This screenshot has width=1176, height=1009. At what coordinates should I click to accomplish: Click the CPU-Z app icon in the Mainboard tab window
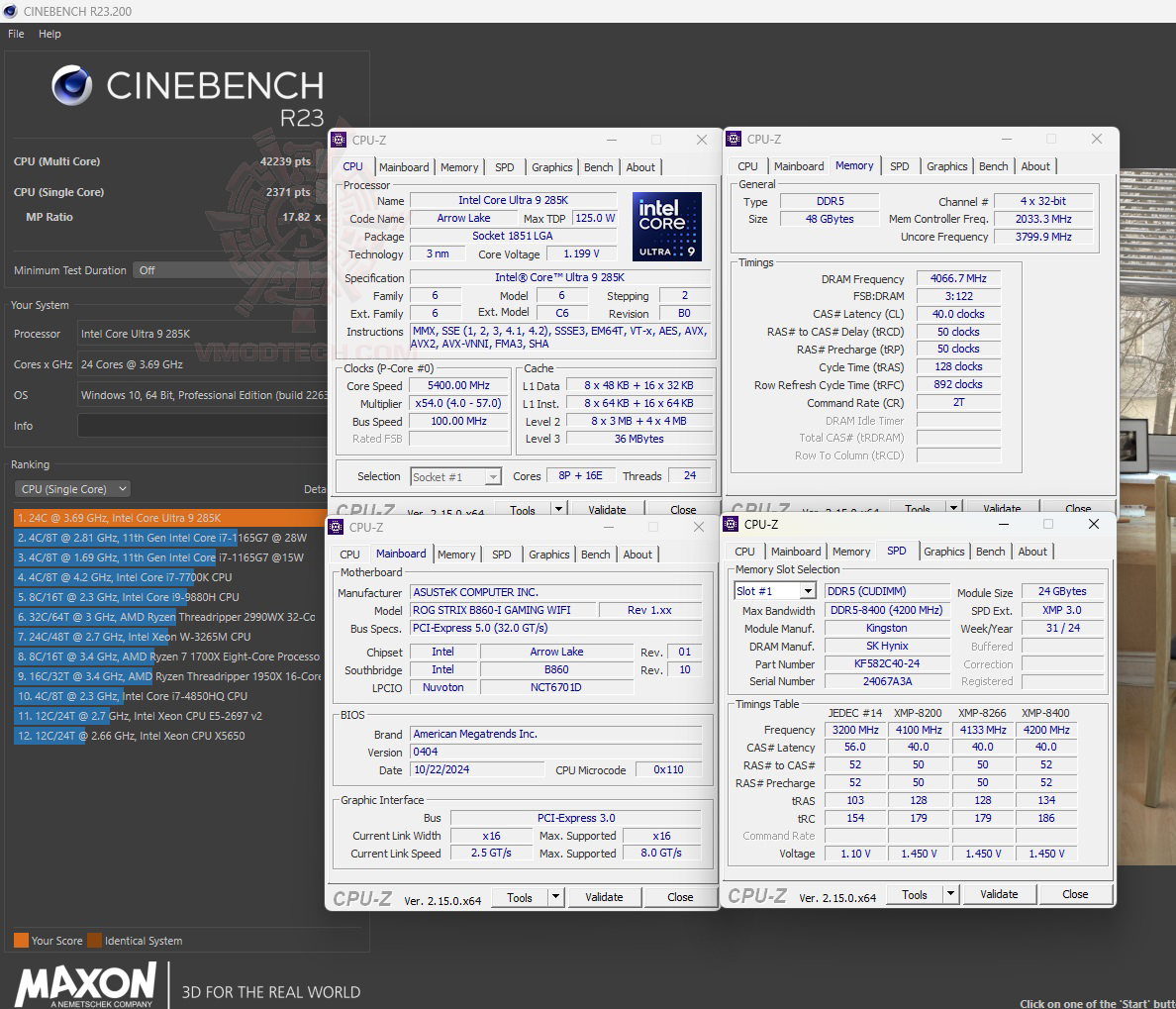point(336,527)
